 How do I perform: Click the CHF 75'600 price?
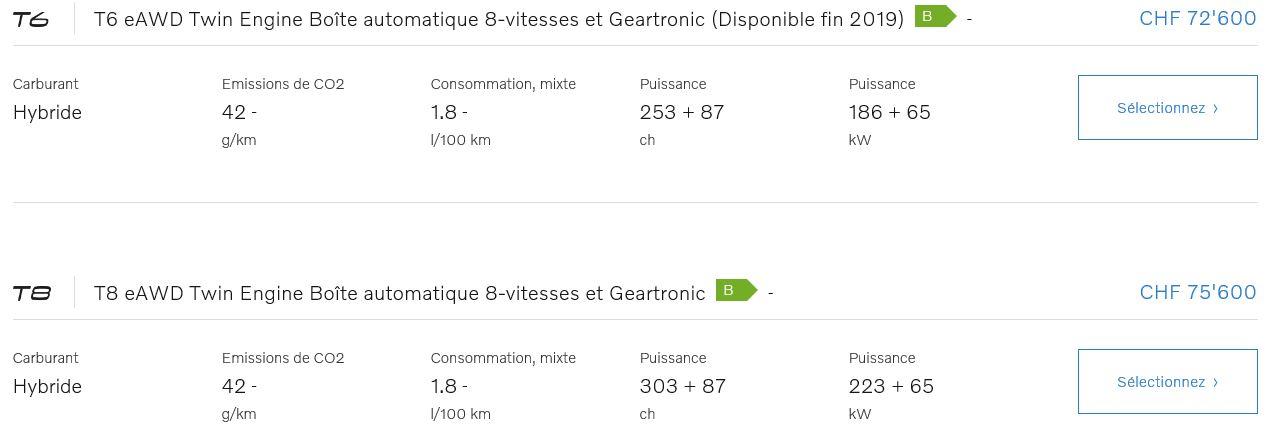pyautogui.click(x=1197, y=292)
